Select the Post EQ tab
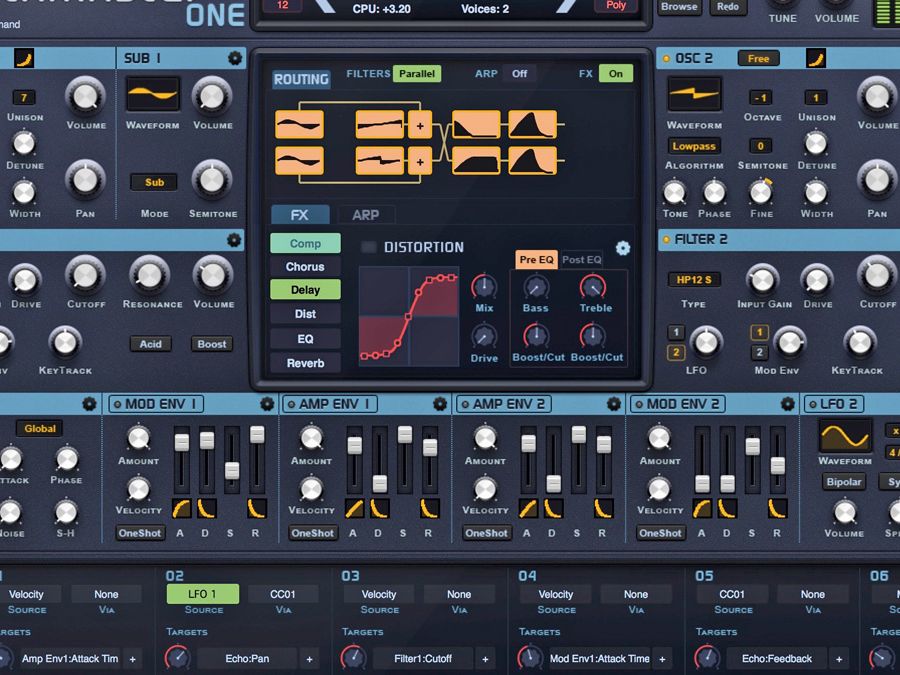Viewport: 900px width, 675px height. 581,259
